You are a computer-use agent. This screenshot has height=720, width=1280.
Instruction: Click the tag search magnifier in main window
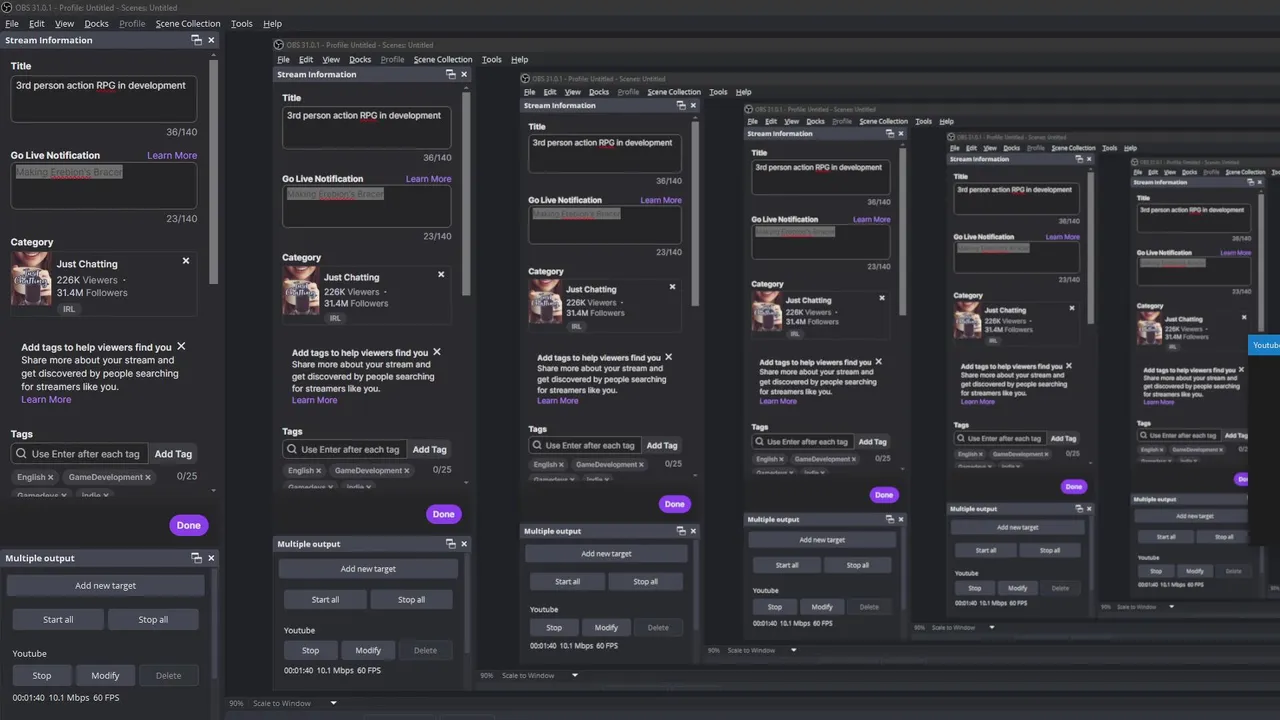tap(21, 454)
